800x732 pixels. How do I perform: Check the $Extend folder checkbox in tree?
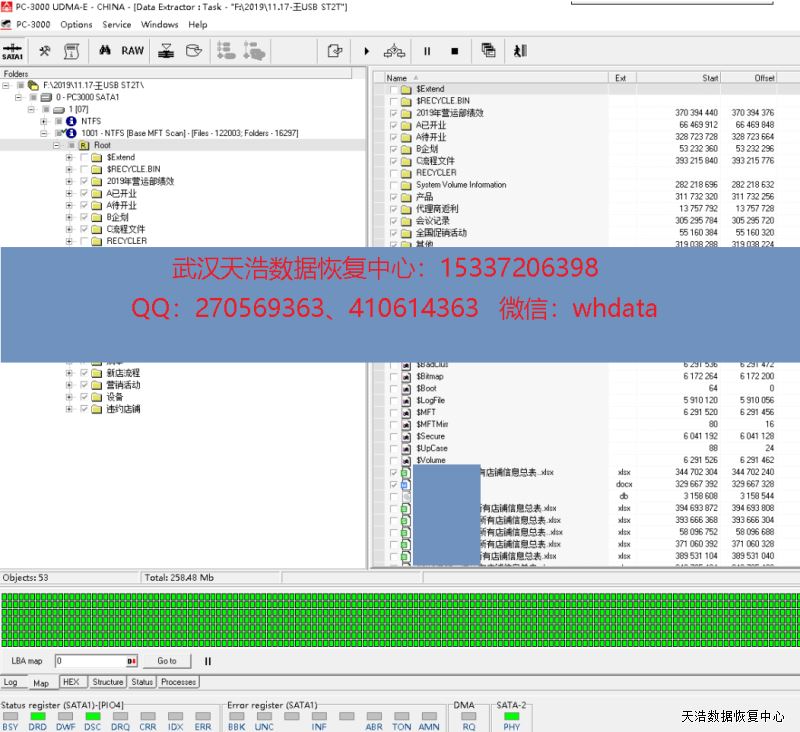click(x=84, y=157)
